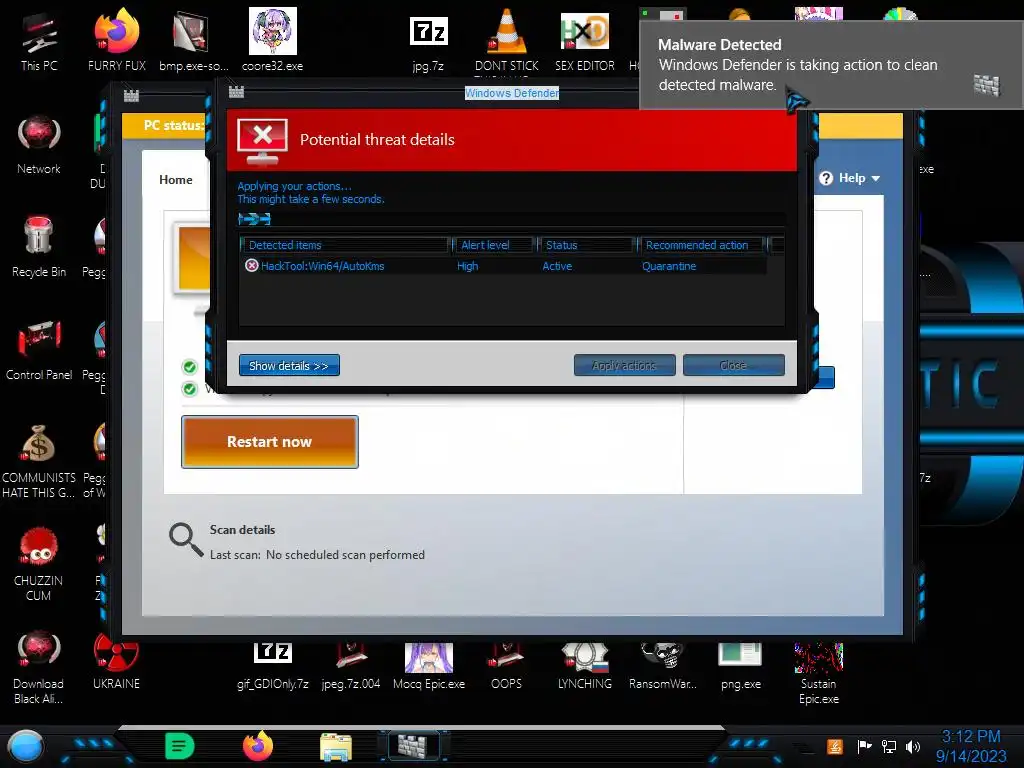1024x768 pixels.
Task: Select Download Black Ali... desktop icon
Action: pyautogui.click(x=39, y=667)
